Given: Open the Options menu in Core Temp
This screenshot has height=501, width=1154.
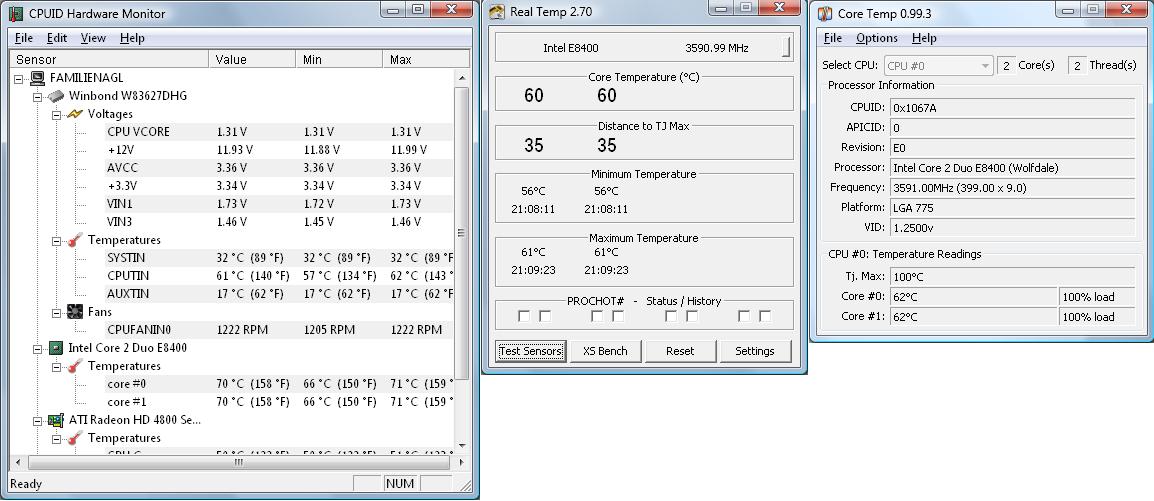Looking at the screenshot, I should click(877, 38).
